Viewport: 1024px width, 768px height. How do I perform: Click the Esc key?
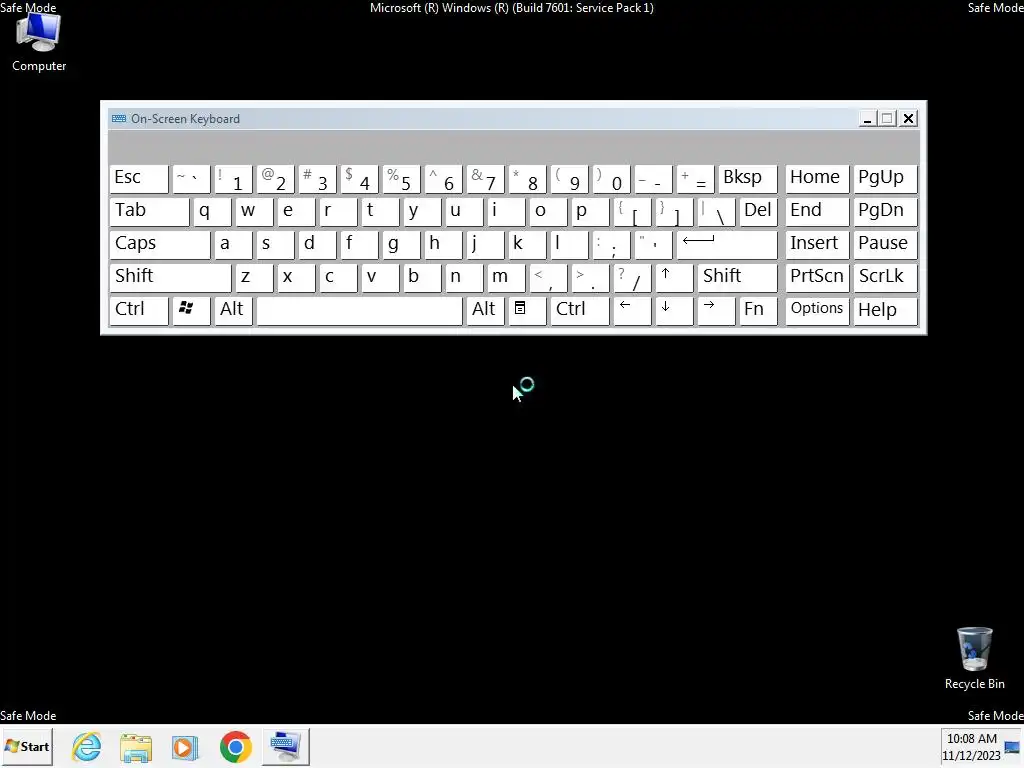[x=138, y=178]
